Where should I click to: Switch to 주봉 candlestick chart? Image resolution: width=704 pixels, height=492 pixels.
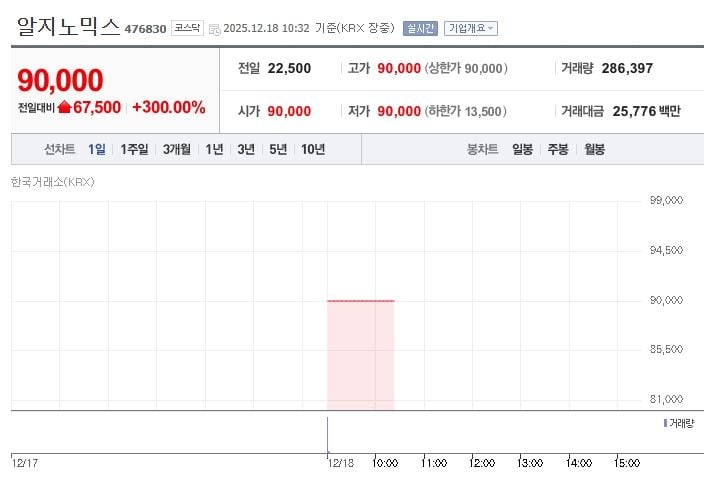pyautogui.click(x=558, y=149)
